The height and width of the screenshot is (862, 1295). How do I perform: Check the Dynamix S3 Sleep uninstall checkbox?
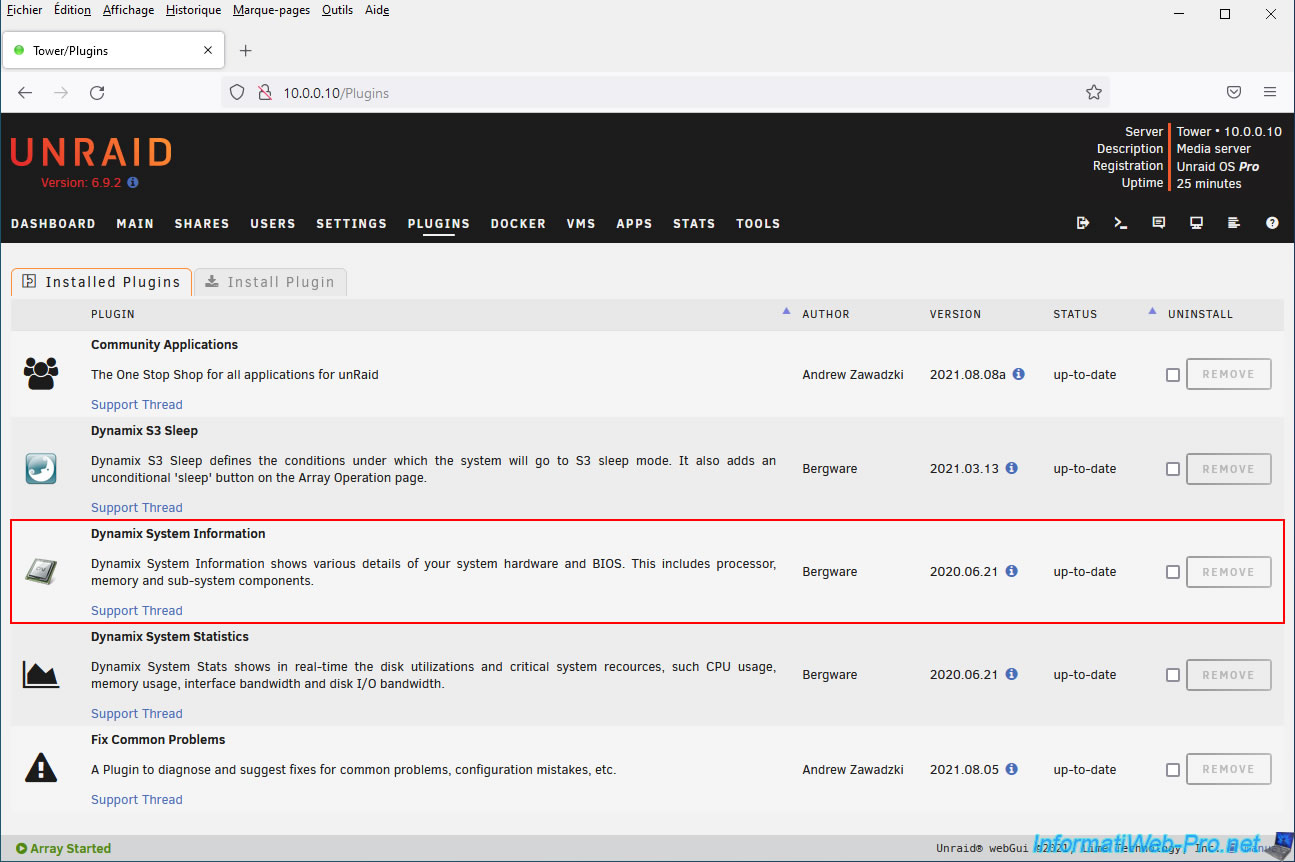point(1173,469)
